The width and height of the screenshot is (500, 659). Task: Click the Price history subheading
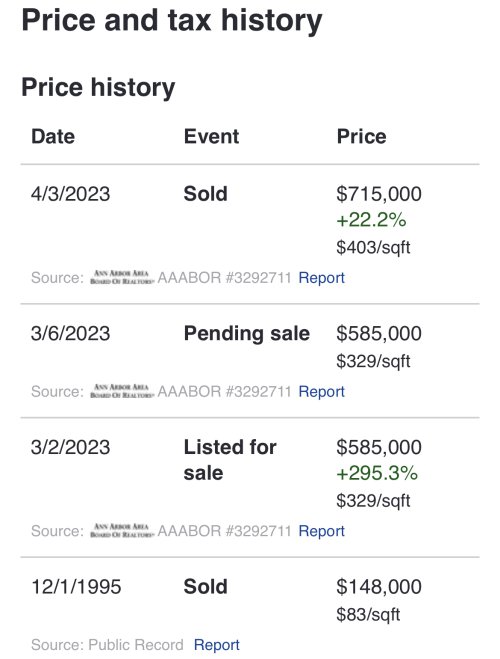click(x=98, y=87)
